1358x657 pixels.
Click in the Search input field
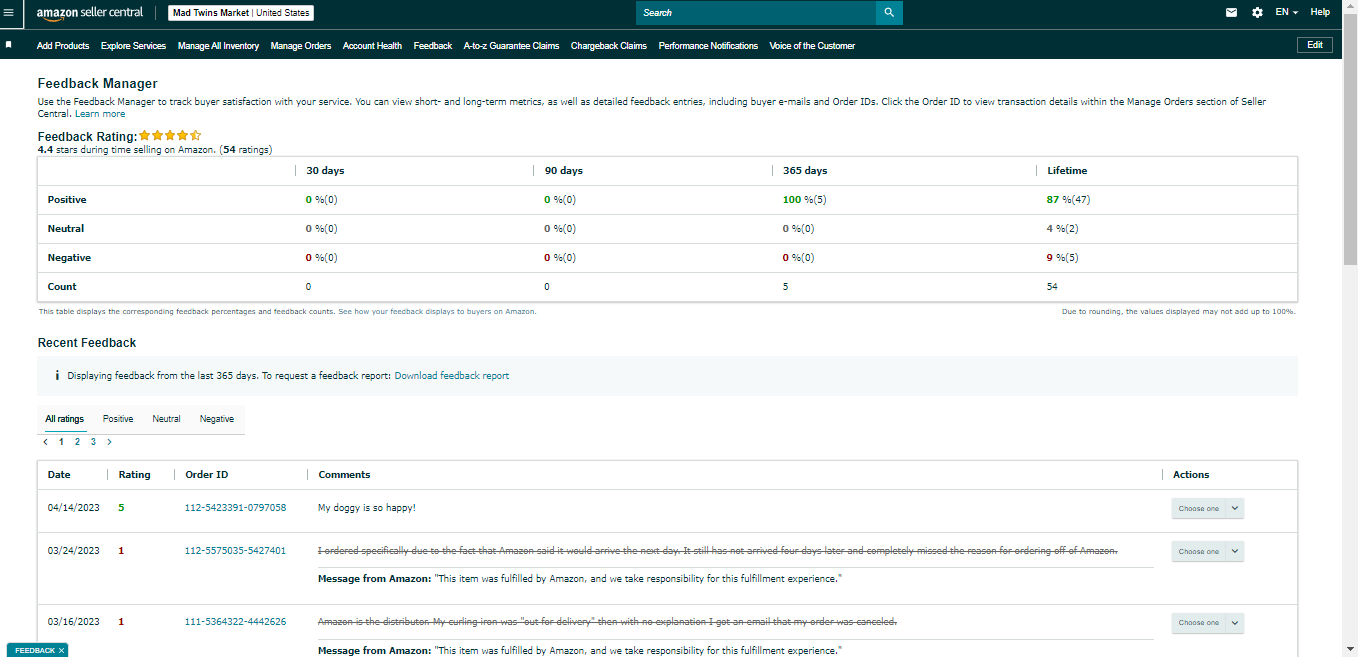tap(756, 13)
